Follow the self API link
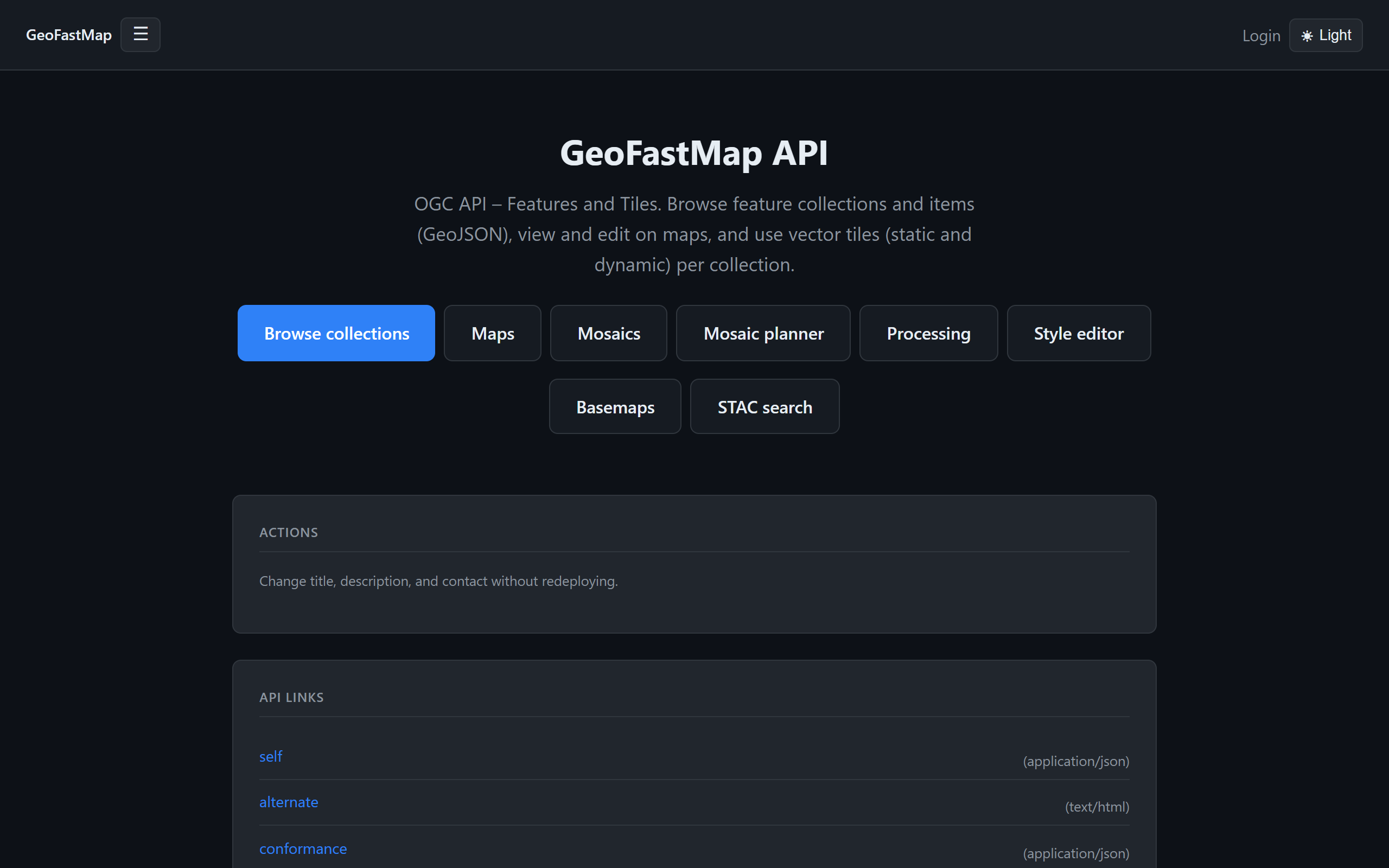Screen dimensions: 1389x868 coord(270,756)
